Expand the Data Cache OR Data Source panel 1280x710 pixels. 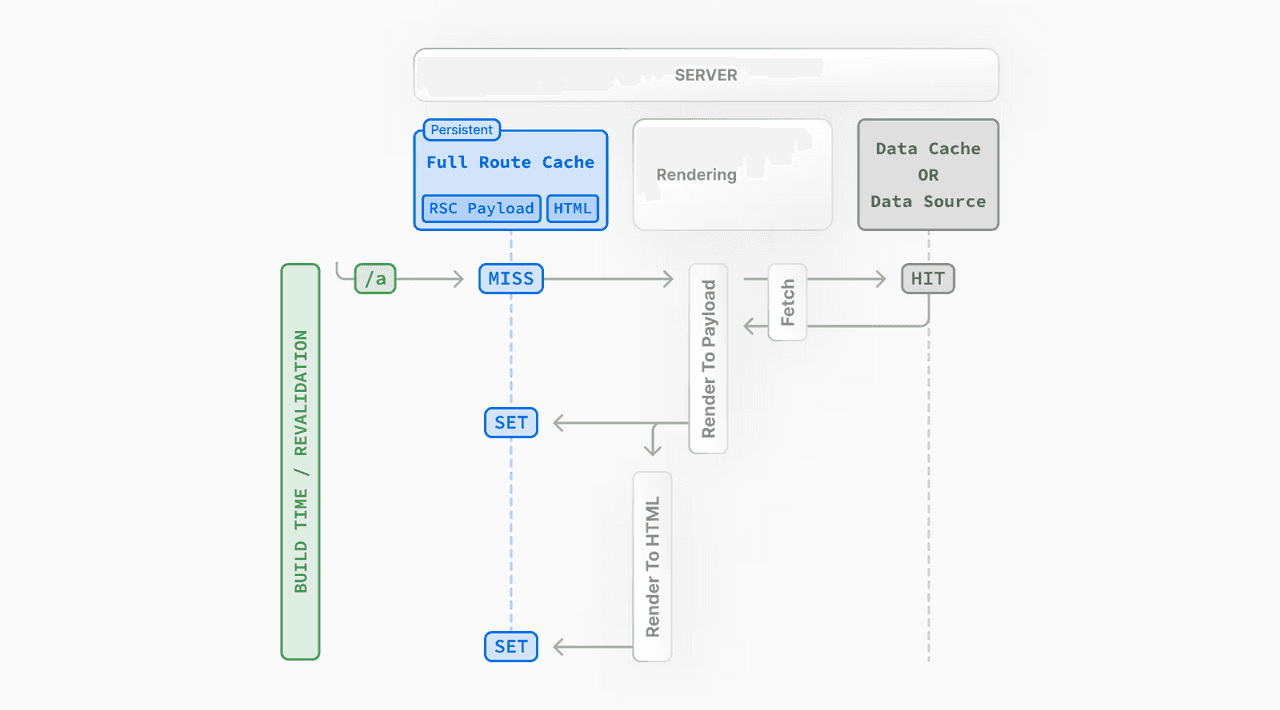point(928,174)
